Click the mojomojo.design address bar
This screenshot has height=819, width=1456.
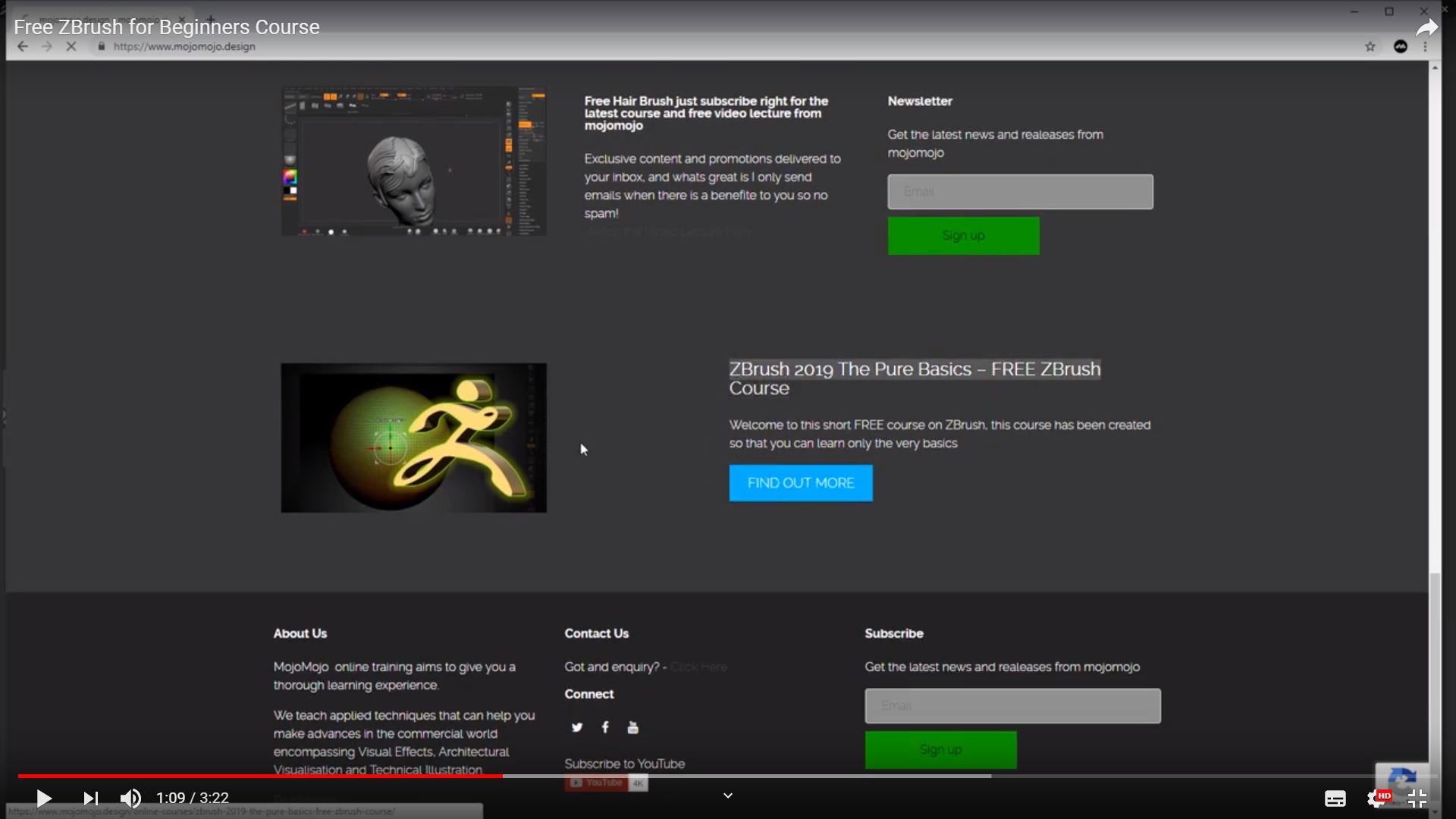[x=184, y=46]
